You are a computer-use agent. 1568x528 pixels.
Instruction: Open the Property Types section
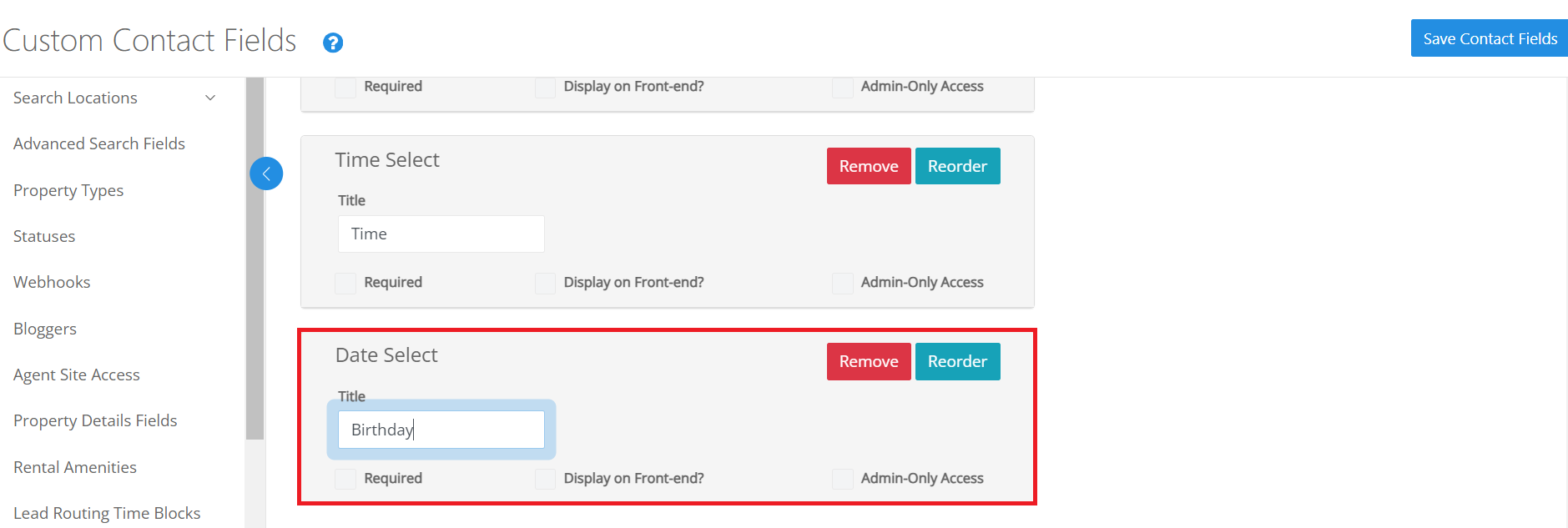coord(68,189)
